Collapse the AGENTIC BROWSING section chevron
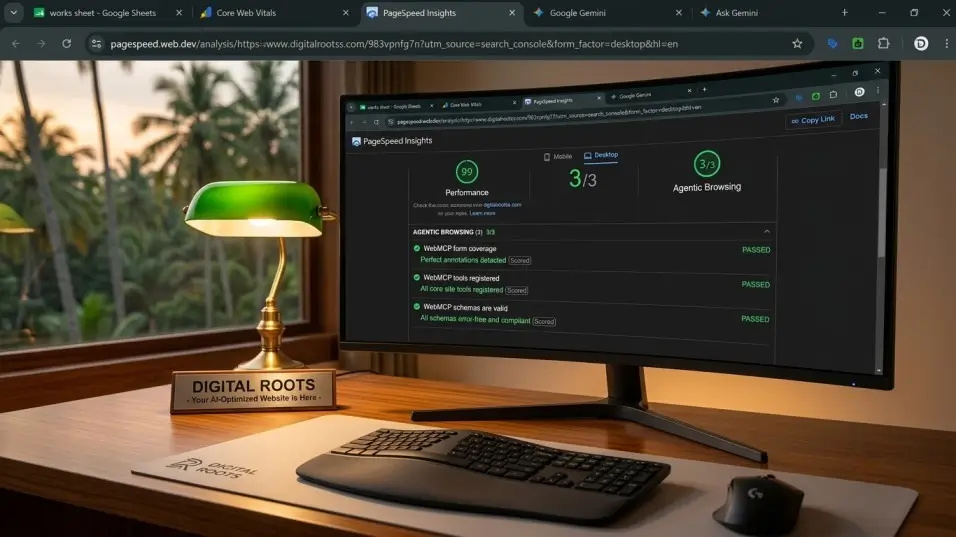 (767, 232)
